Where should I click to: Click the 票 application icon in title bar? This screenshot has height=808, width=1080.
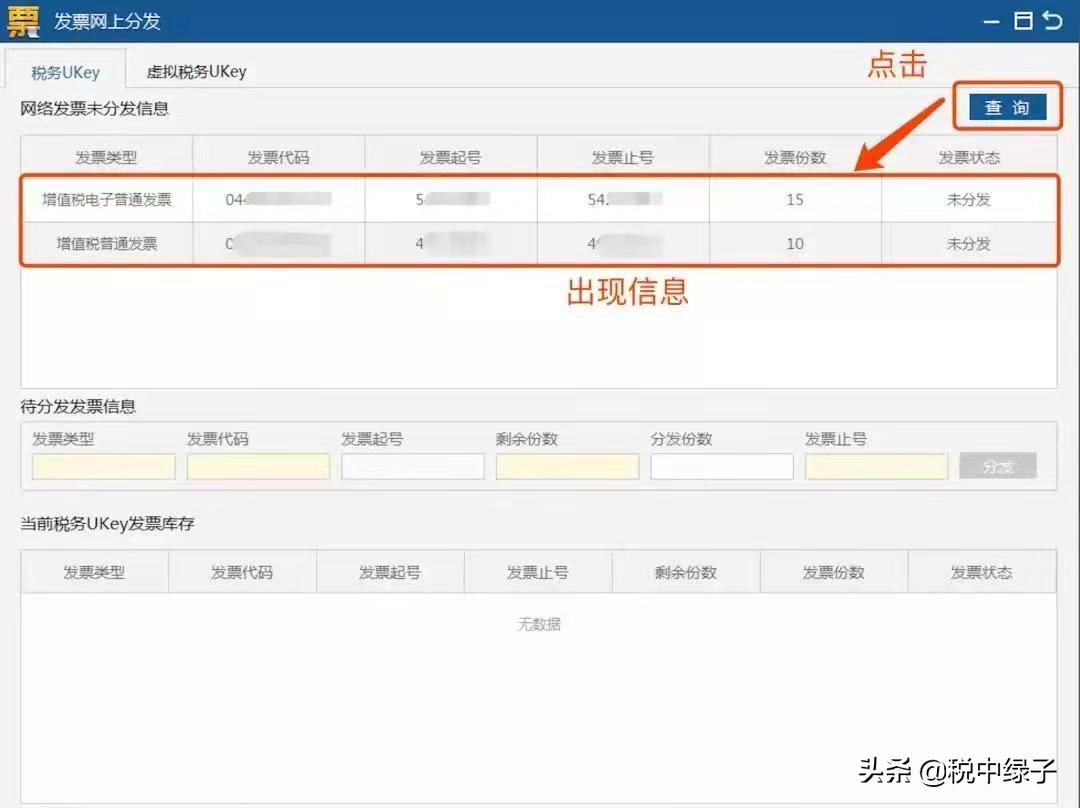tap(22, 20)
